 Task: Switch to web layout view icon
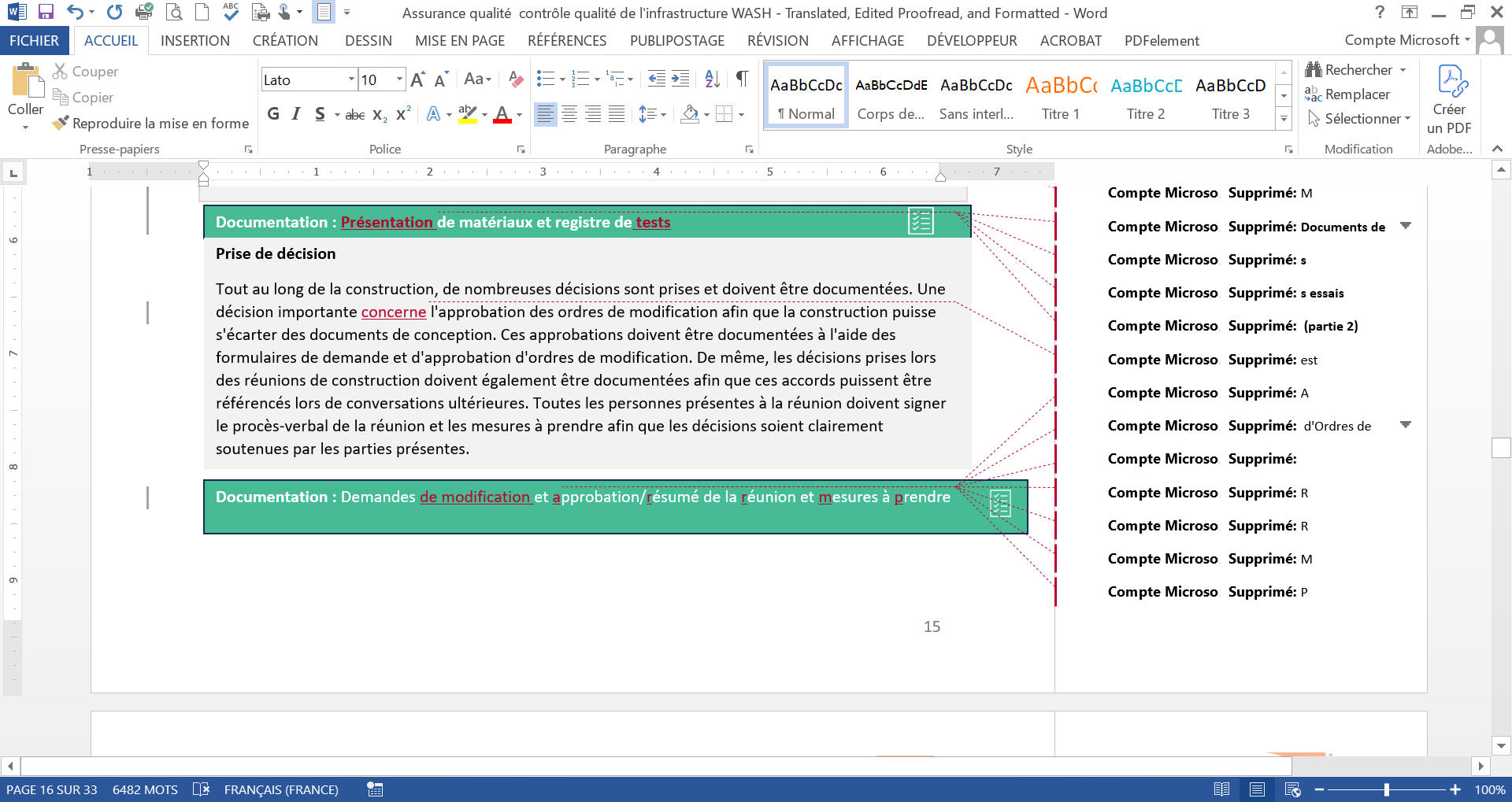(1292, 789)
